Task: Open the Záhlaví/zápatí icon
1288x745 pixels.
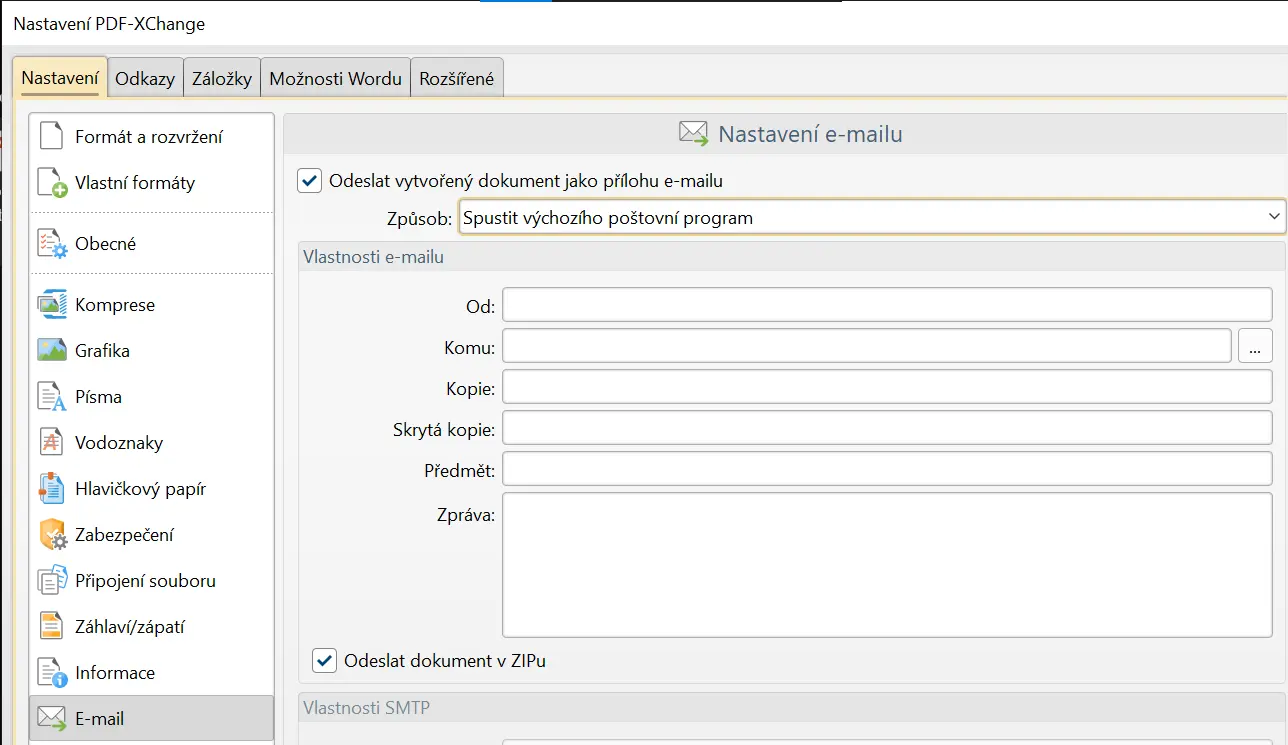Action: pyautogui.click(x=51, y=626)
